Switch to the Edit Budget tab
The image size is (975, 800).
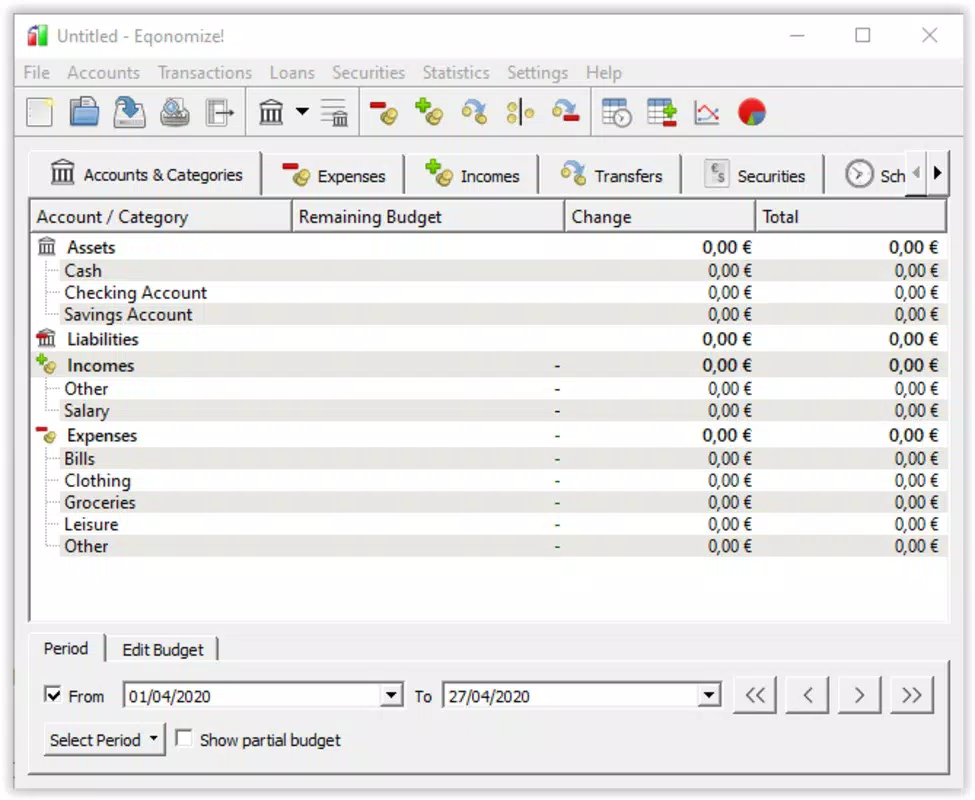[x=162, y=650]
